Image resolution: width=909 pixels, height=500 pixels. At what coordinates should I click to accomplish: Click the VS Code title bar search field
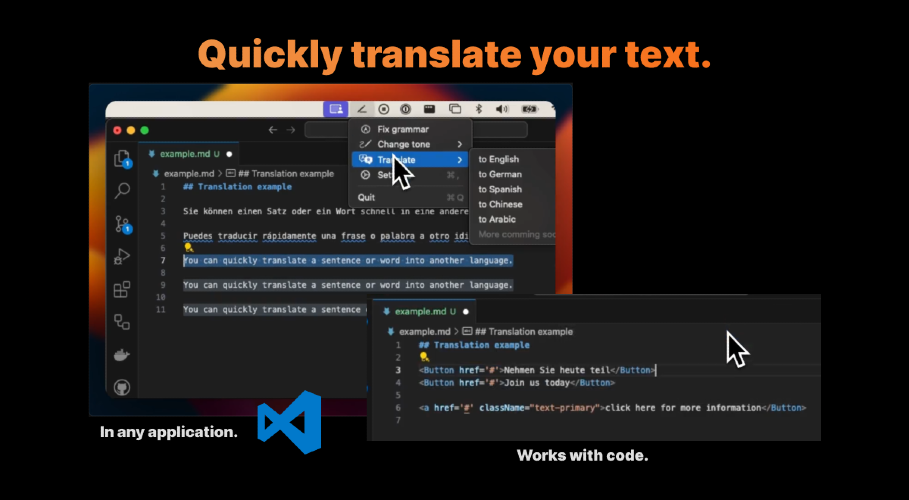[x=416, y=130]
